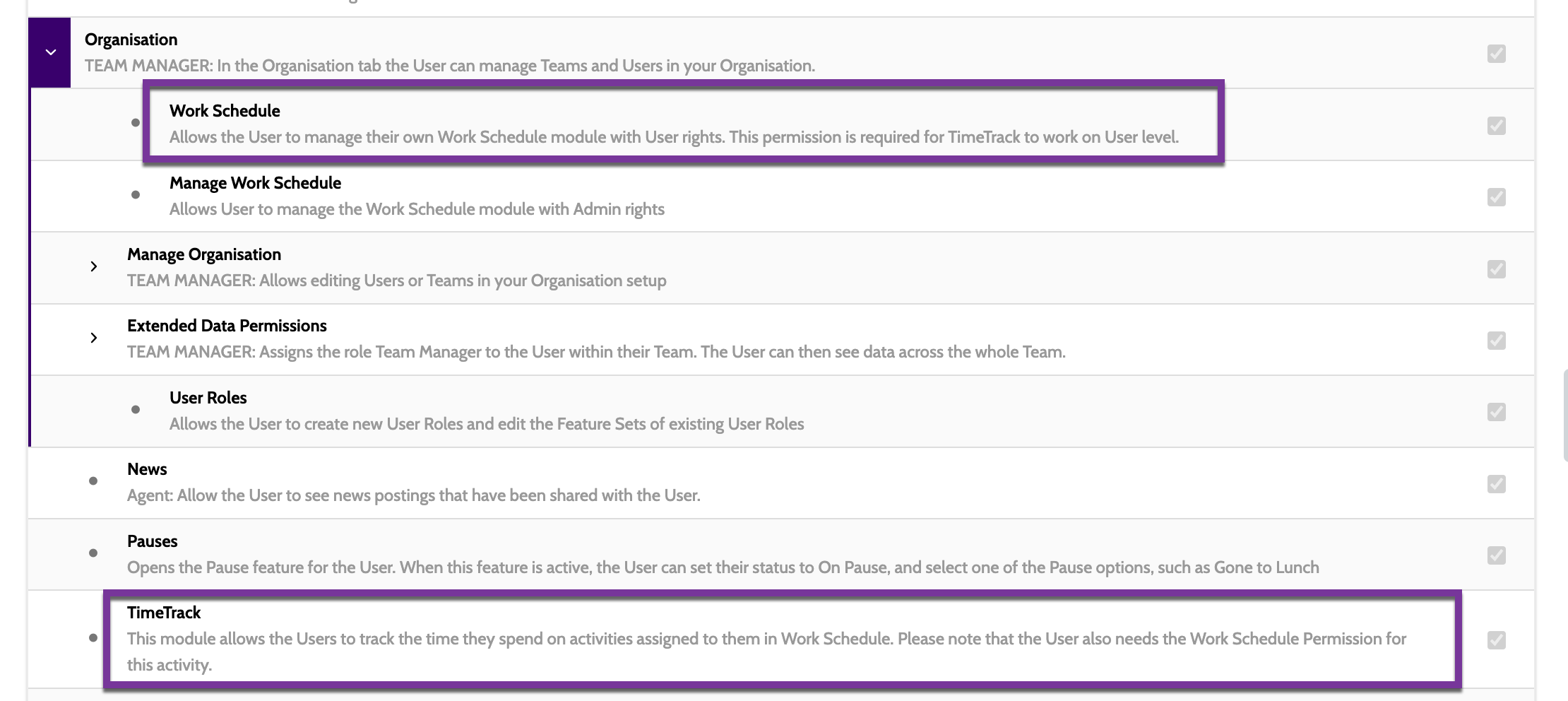Expand the Manage Organisation row
The height and width of the screenshot is (701, 1568).
pyautogui.click(x=93, y=266)
